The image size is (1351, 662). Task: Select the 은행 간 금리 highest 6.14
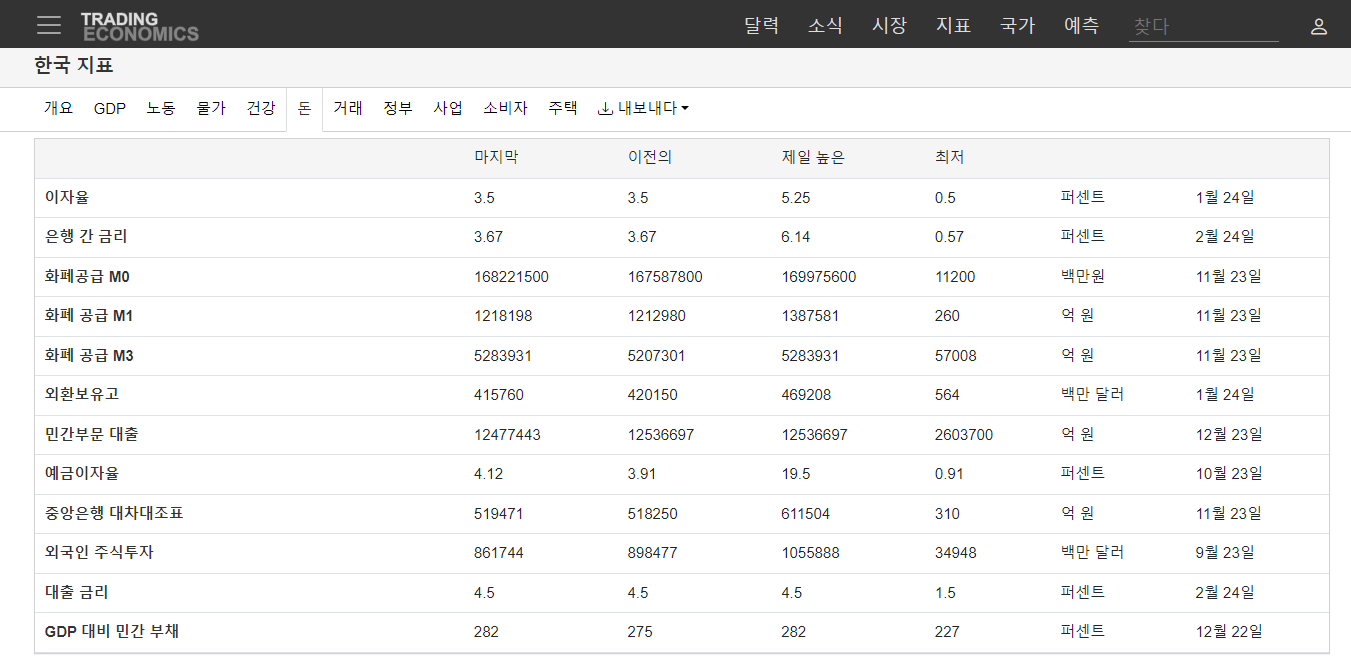796,237
